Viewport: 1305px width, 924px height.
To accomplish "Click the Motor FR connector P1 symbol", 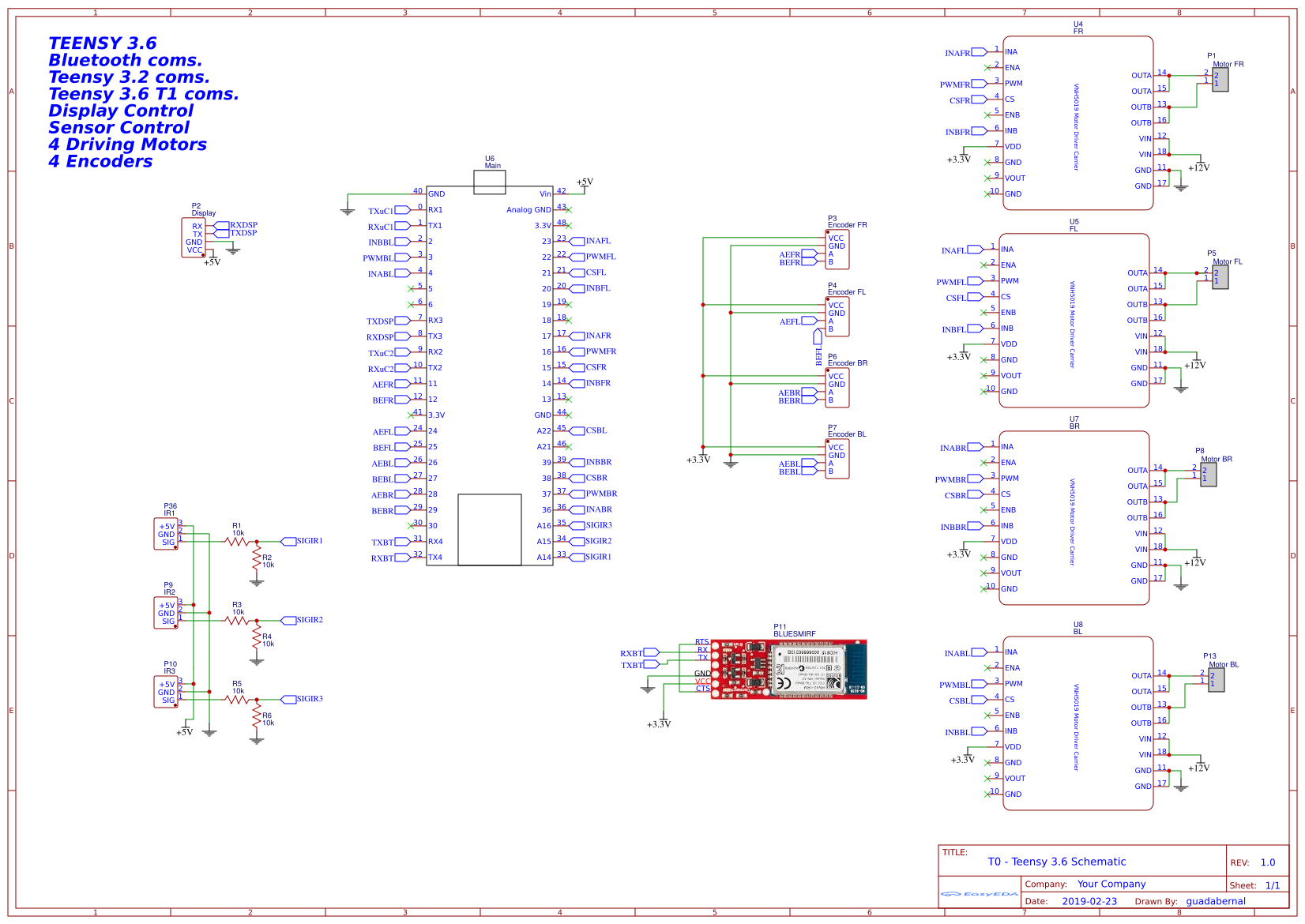I will point(1219,79).
